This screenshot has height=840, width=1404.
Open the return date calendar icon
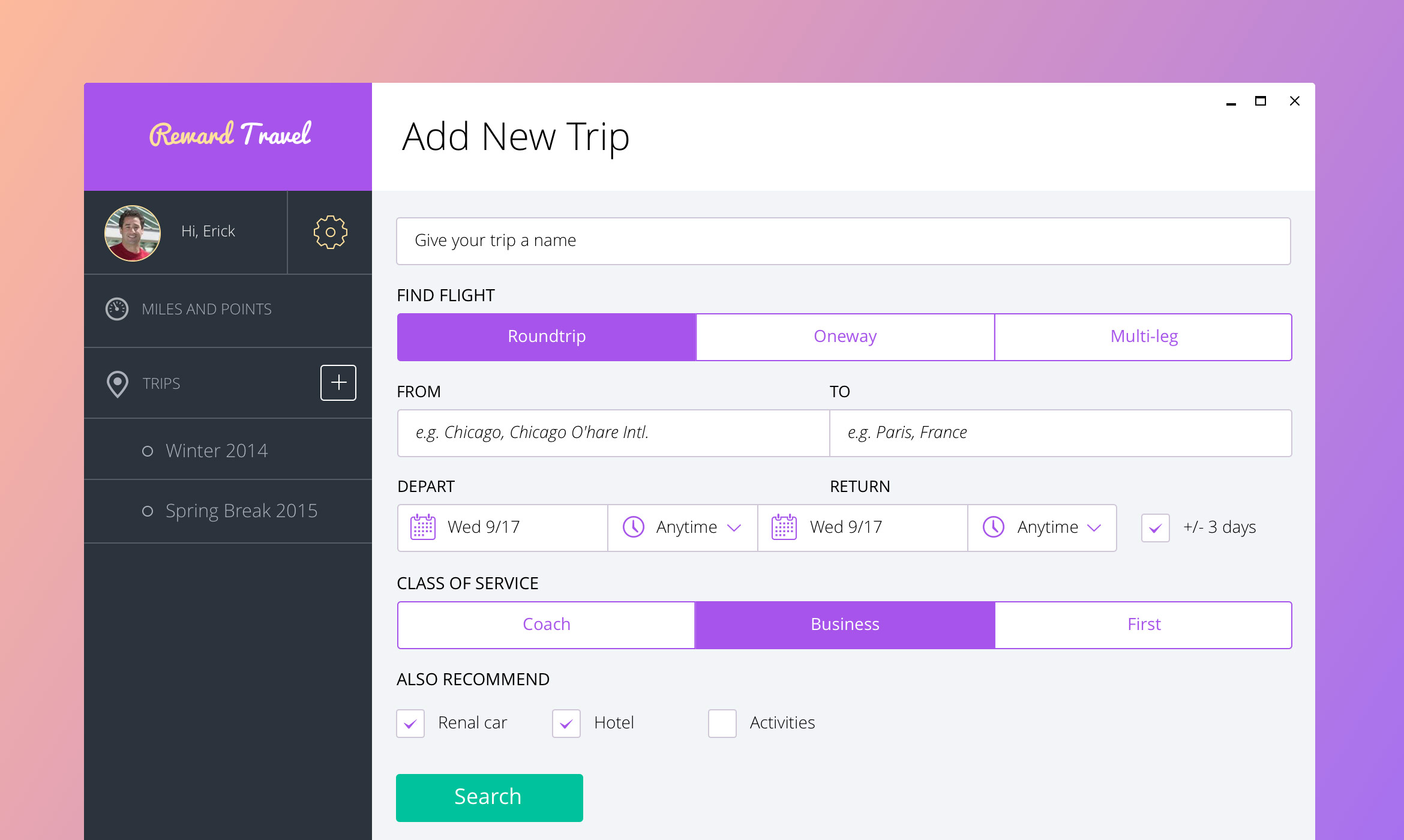point(784,527)
